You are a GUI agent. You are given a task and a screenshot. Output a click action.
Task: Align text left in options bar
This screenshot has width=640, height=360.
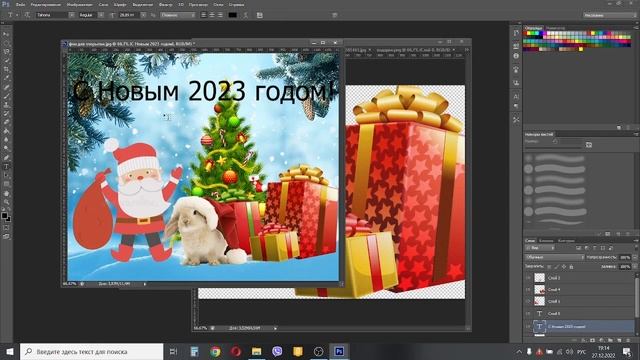point(204,15)
